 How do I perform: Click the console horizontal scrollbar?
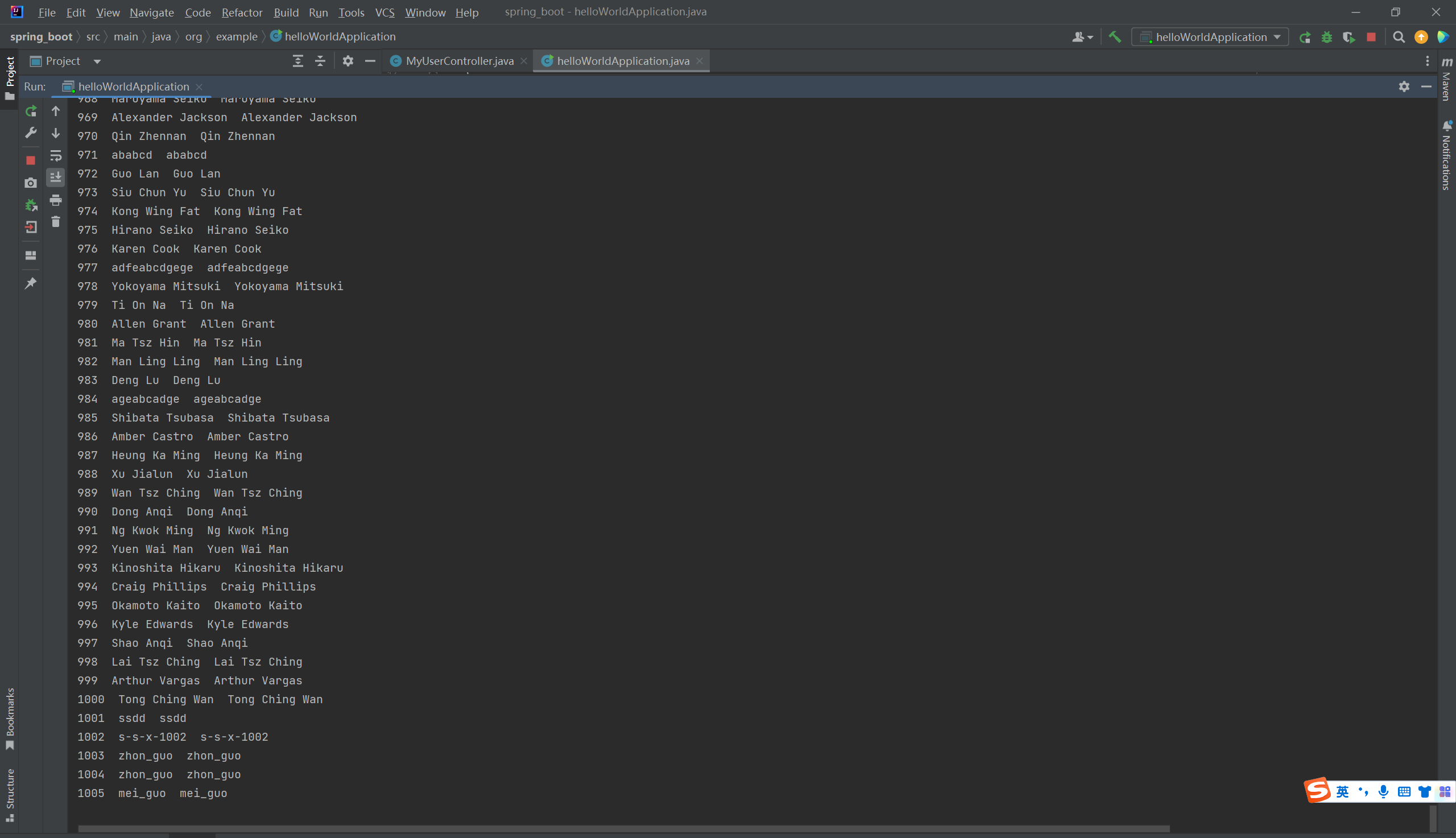tap(623, 828)
